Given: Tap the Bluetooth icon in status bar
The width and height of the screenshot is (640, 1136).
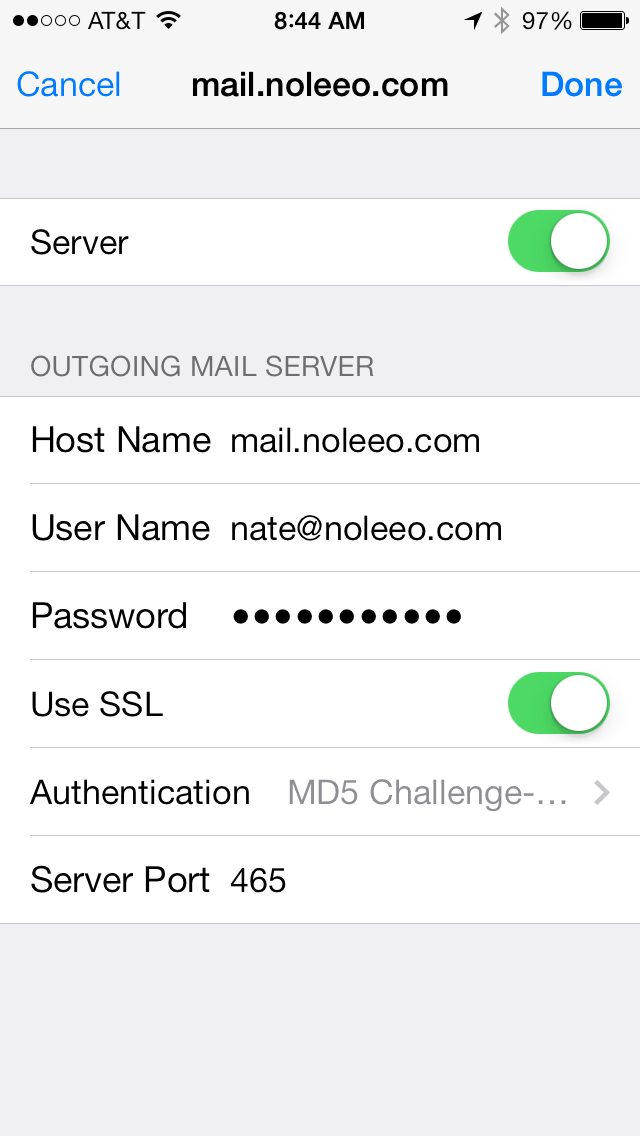Looking at the screenshot, I should click(x=501, y=20).
